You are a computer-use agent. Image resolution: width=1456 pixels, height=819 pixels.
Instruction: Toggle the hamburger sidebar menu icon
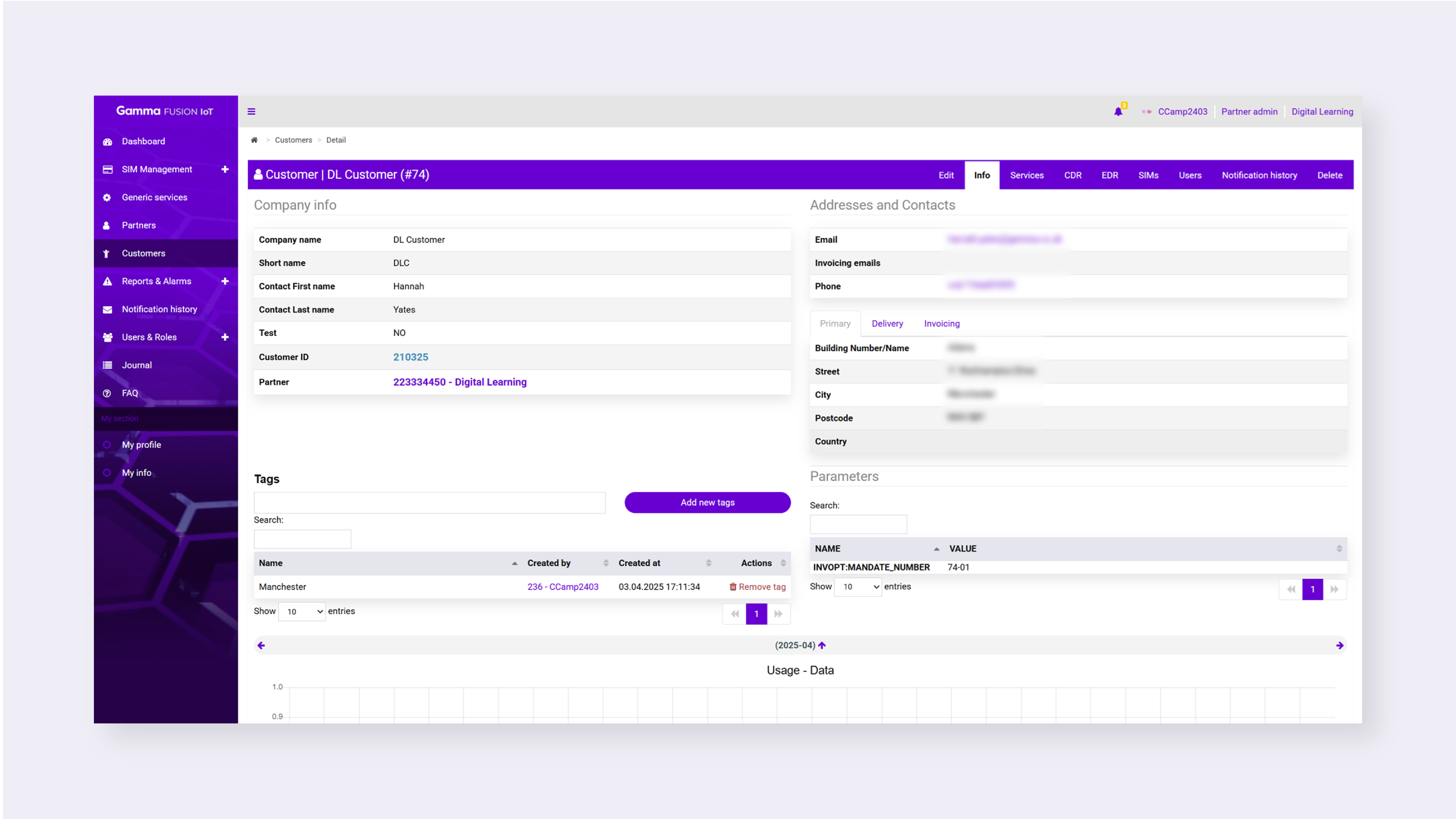(x=252, y=111)
